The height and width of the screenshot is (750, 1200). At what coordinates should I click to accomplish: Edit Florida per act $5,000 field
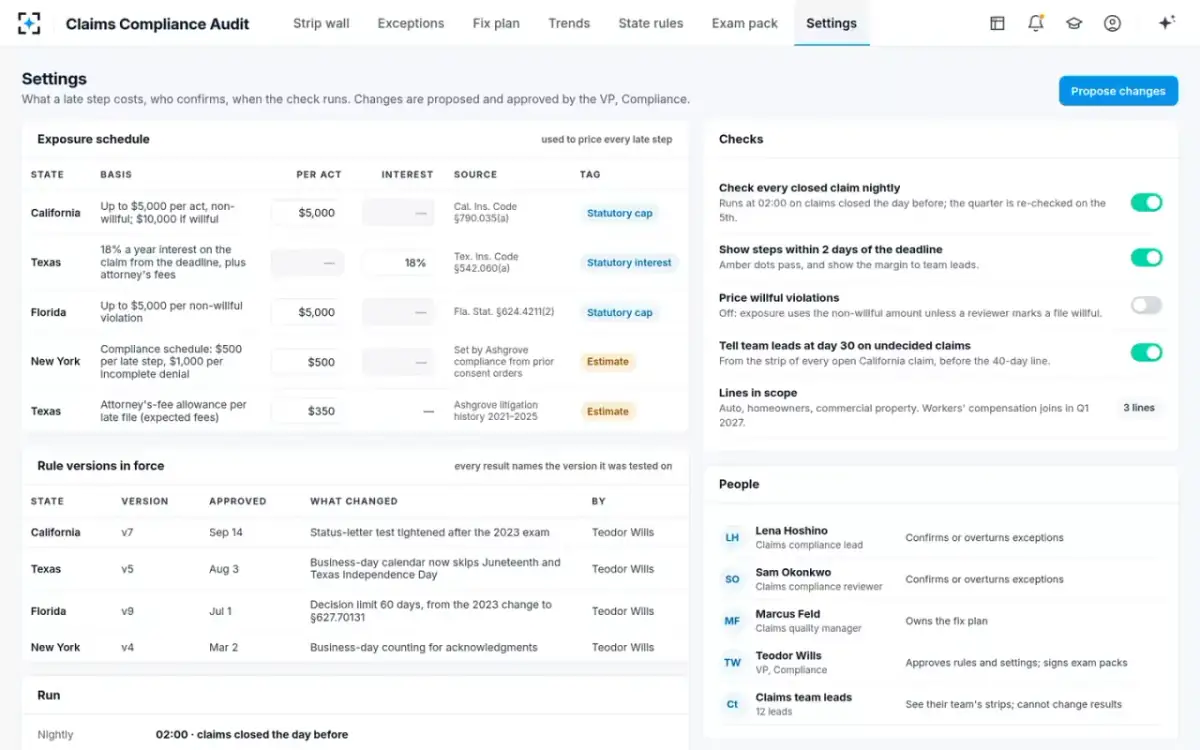[307, 312]
